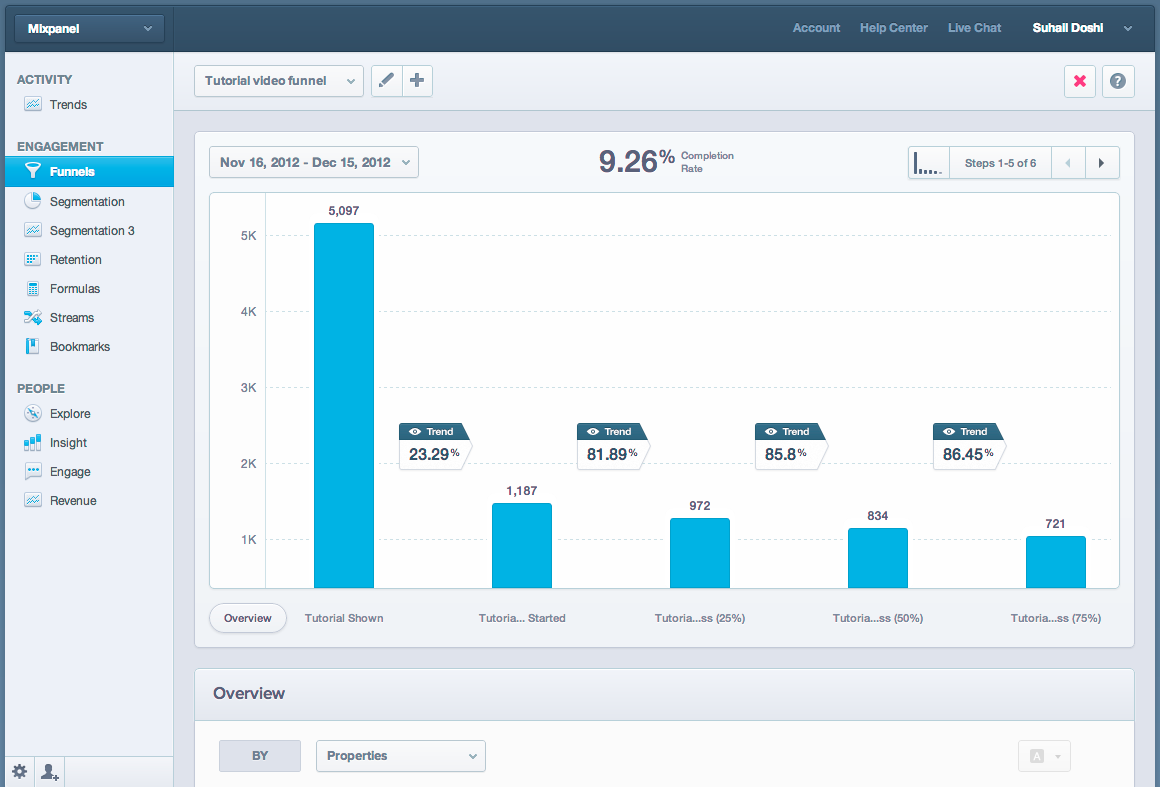Click the pencil edit funnel icon
This screenshot has width=1160, height=787.
pos(387,81)
